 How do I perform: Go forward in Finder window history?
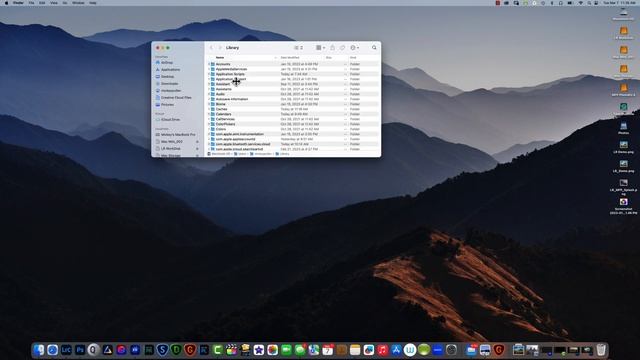tap(220, 48)
